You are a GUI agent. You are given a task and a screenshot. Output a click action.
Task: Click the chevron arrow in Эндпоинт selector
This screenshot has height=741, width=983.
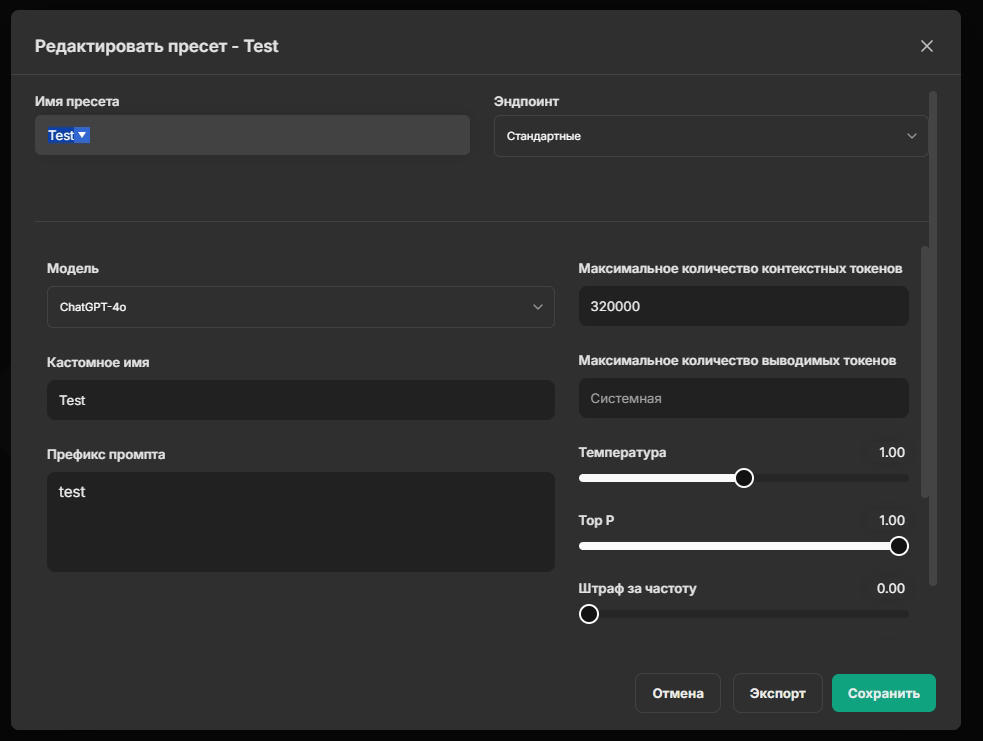pos(911,136)
